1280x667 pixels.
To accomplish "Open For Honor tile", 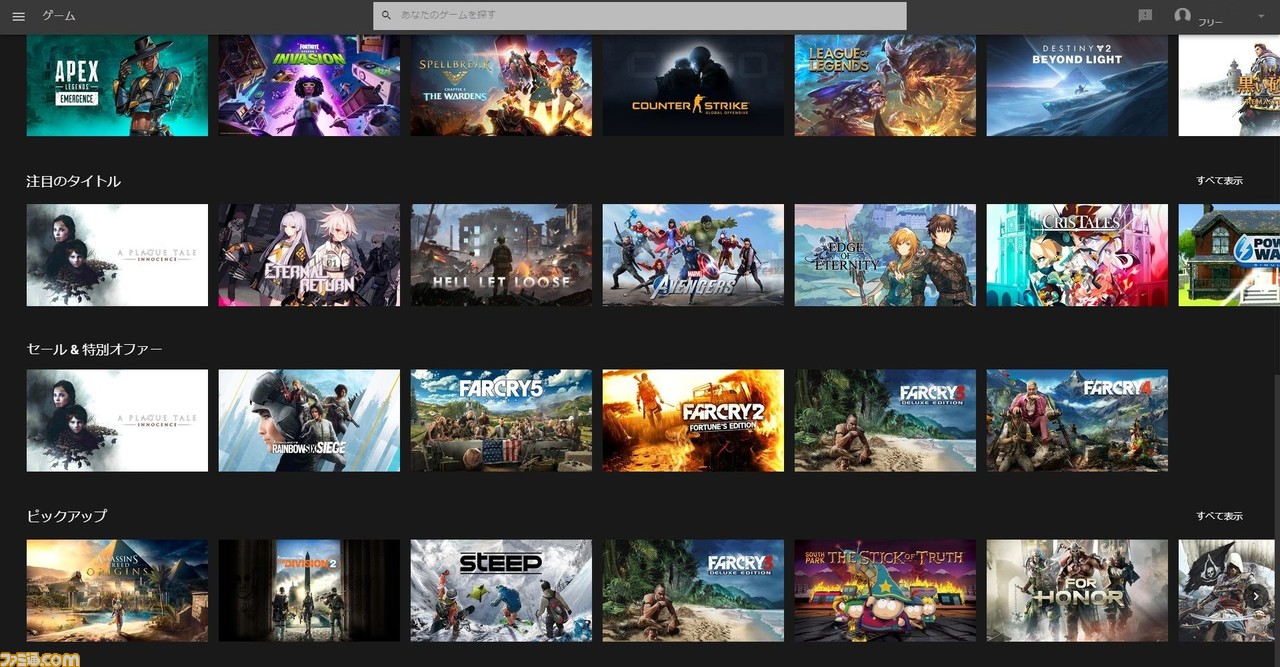I will [1077, 591].
